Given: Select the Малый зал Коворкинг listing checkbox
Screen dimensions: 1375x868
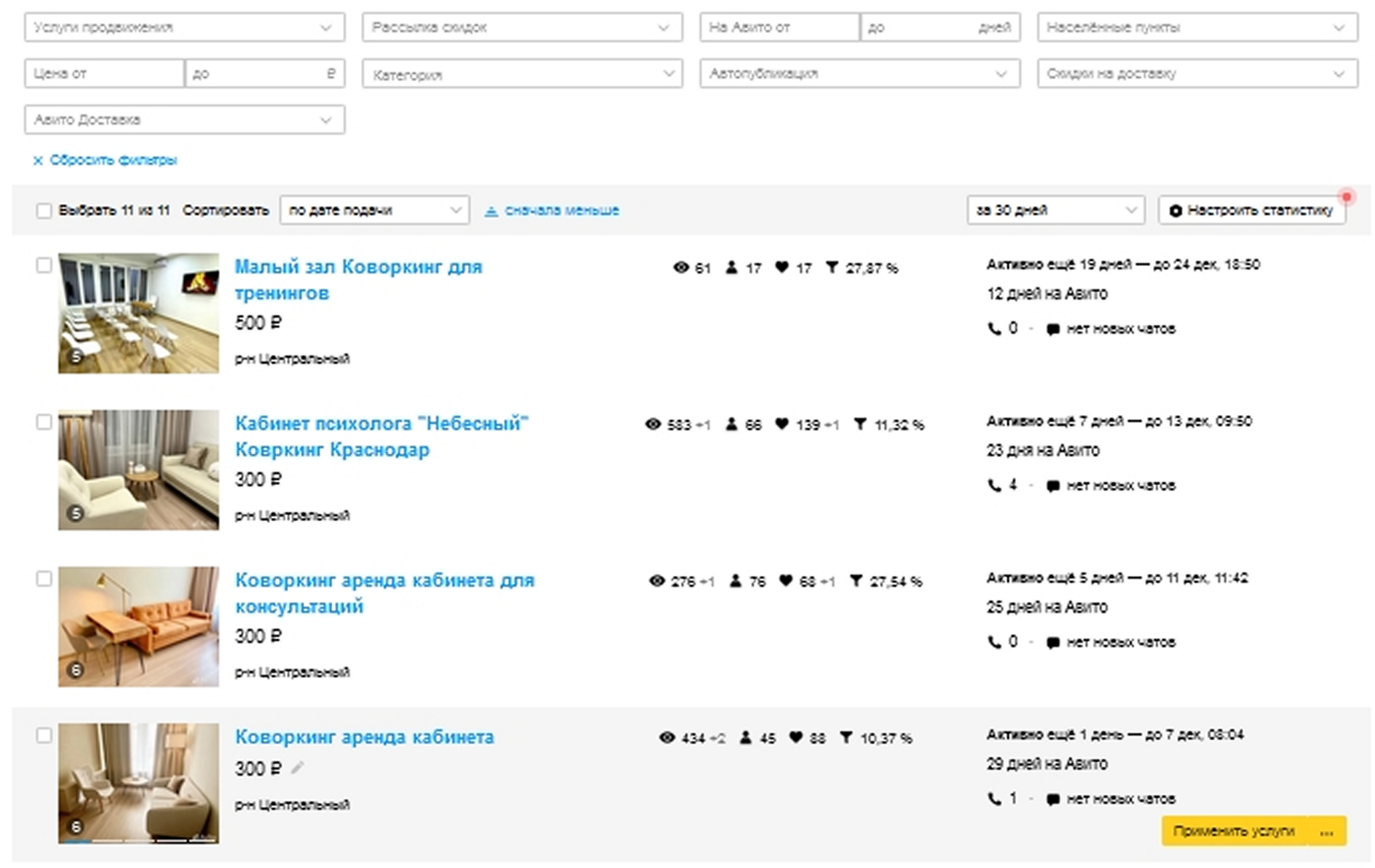Looking at the screenshot, I should click(44, 266).
